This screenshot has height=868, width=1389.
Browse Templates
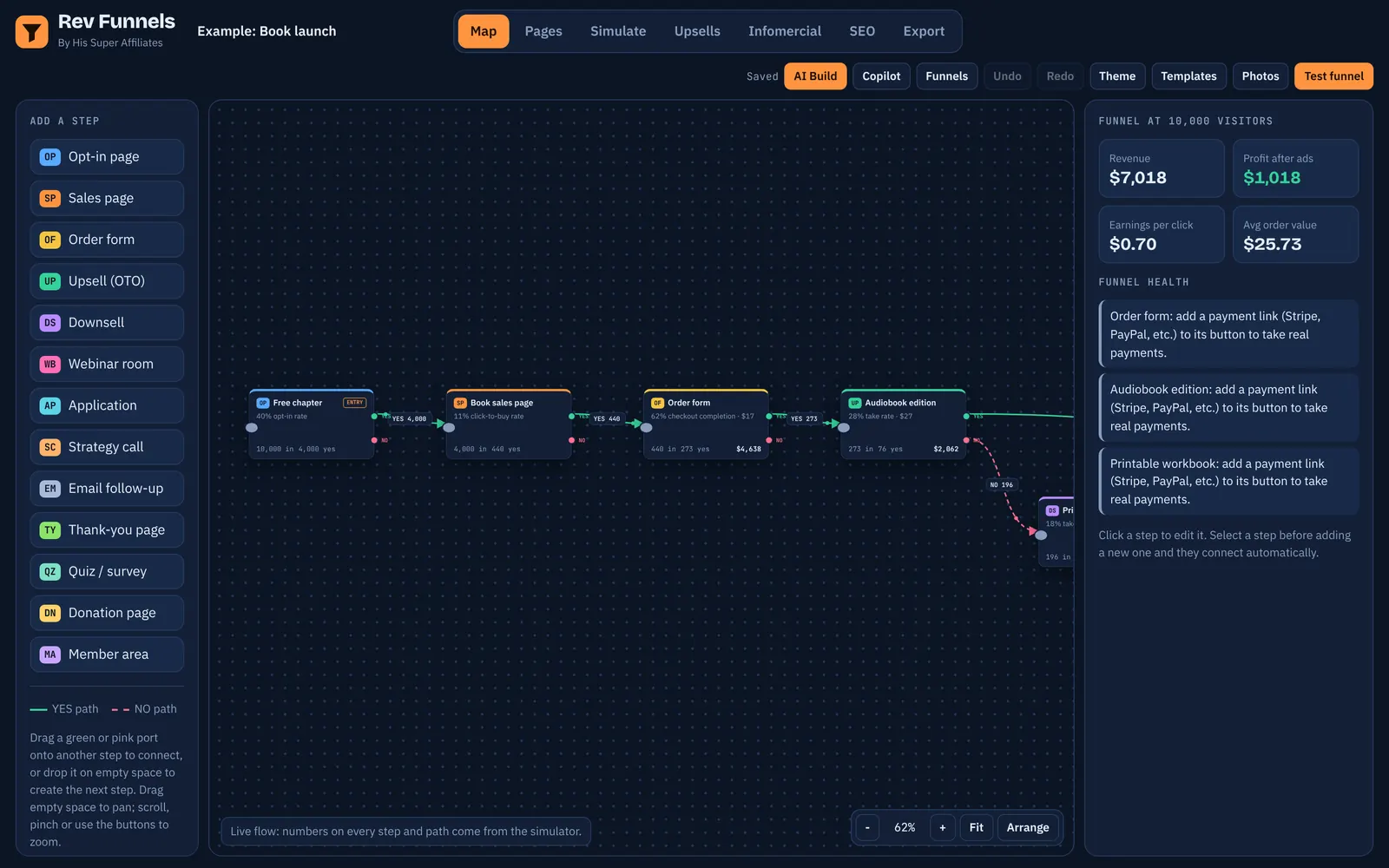coord(1188,76)
